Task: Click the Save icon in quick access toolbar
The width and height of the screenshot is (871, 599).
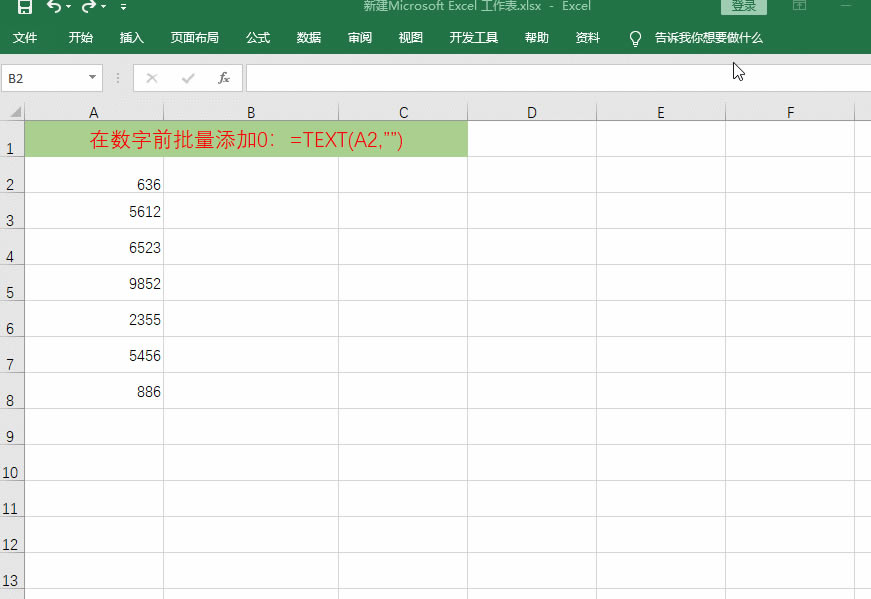Action: [25, 7]
